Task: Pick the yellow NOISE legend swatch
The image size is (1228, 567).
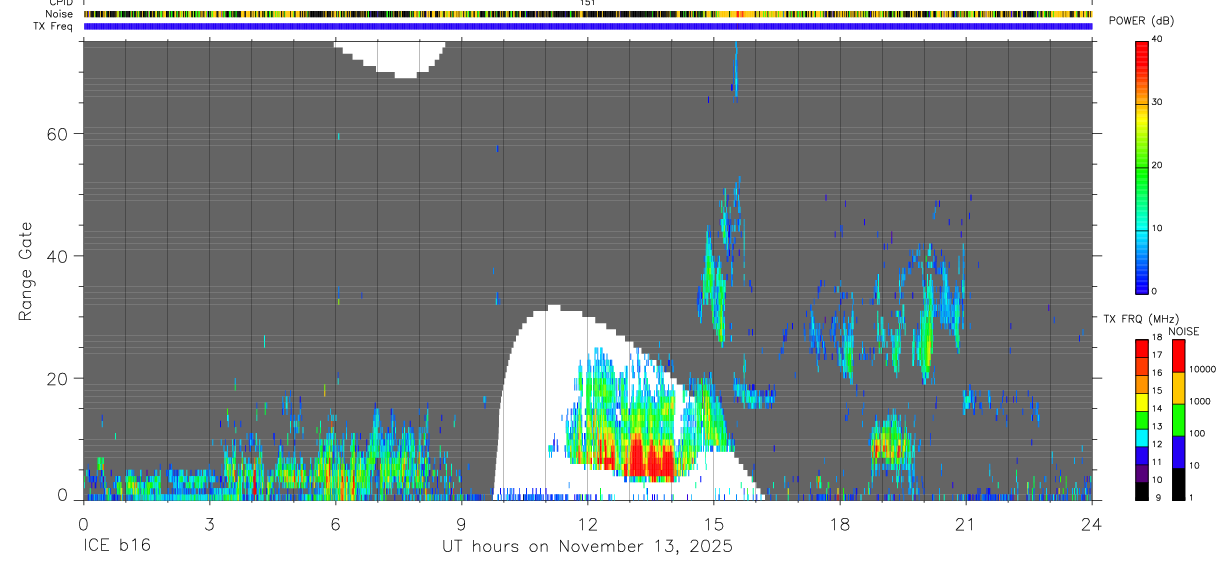Action: pyautogui.click(x=1178, y=388)
